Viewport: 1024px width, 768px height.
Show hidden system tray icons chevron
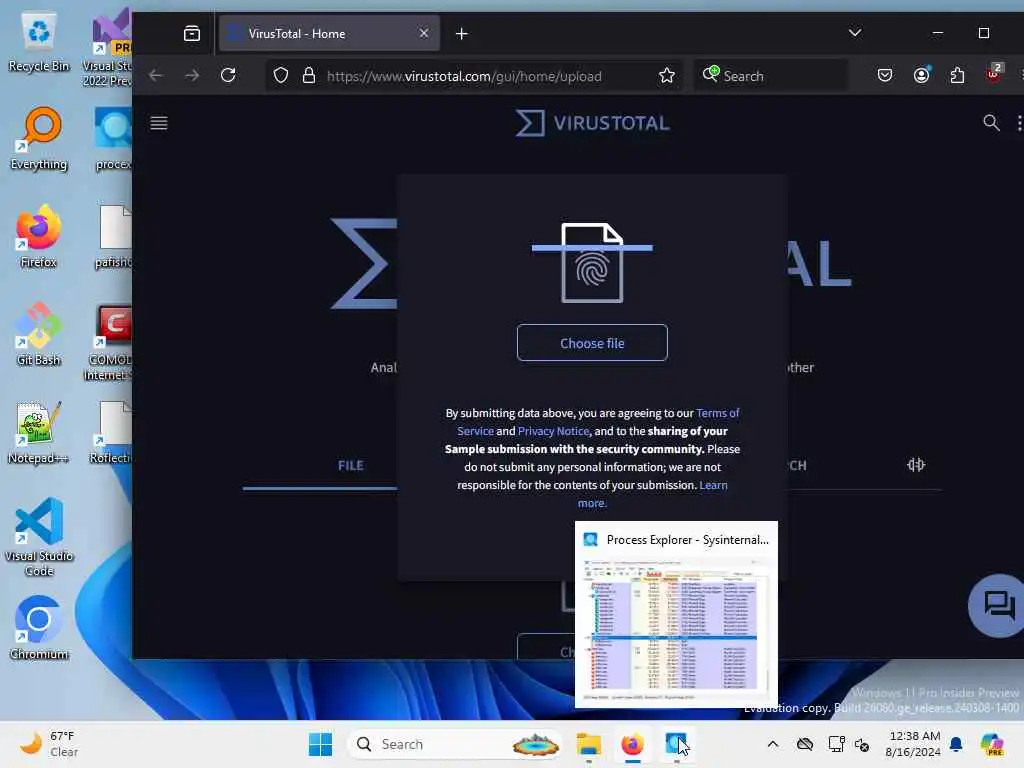pyautogui.click(x=773, y=744)
